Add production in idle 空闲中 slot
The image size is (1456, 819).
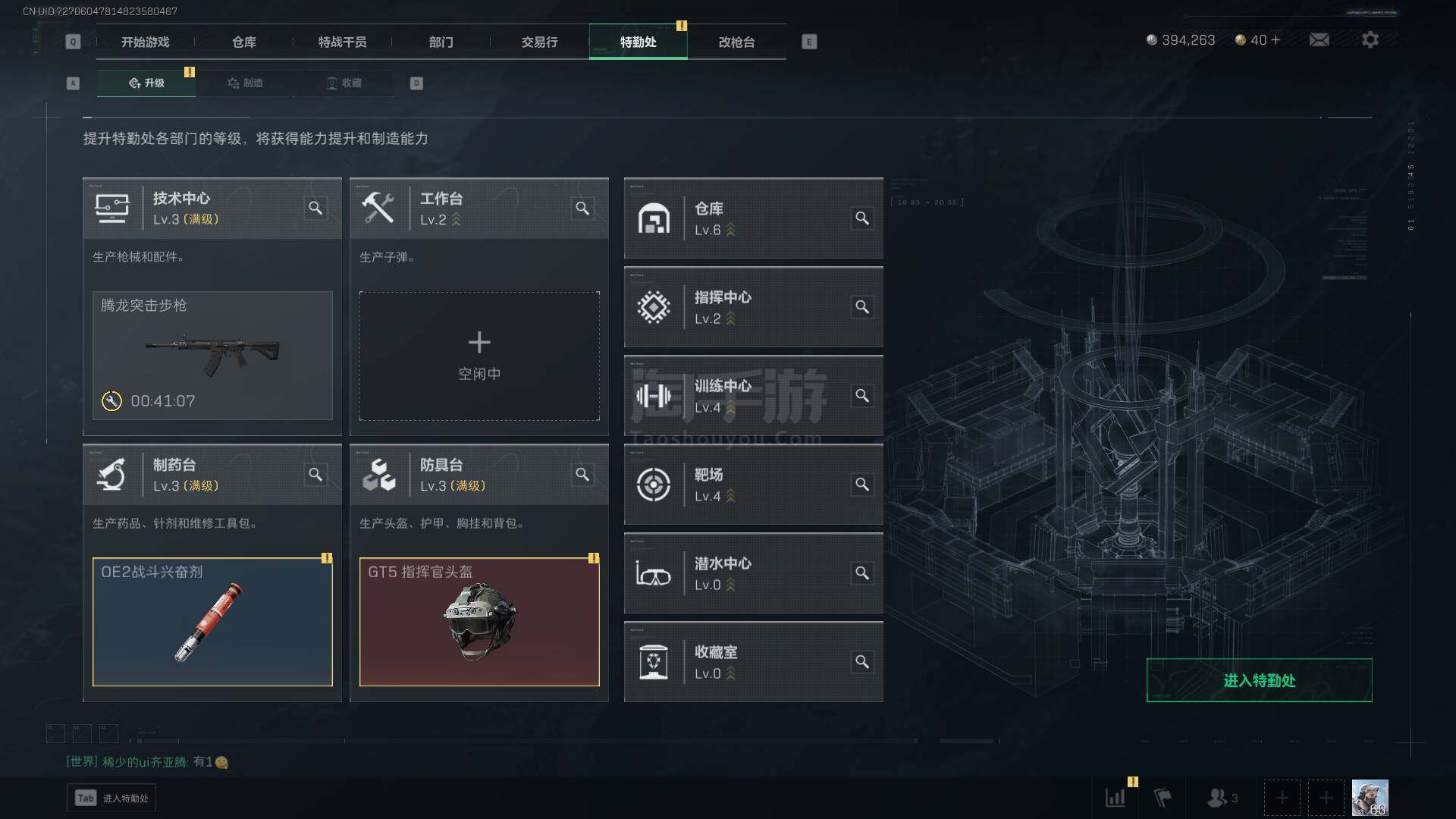[x=479, y=356]
